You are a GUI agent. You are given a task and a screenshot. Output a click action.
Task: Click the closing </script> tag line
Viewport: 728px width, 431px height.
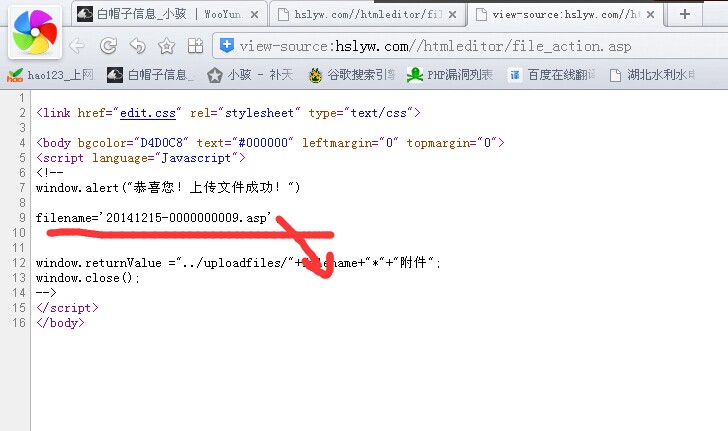pyautogui.click(x=67, y=308)
